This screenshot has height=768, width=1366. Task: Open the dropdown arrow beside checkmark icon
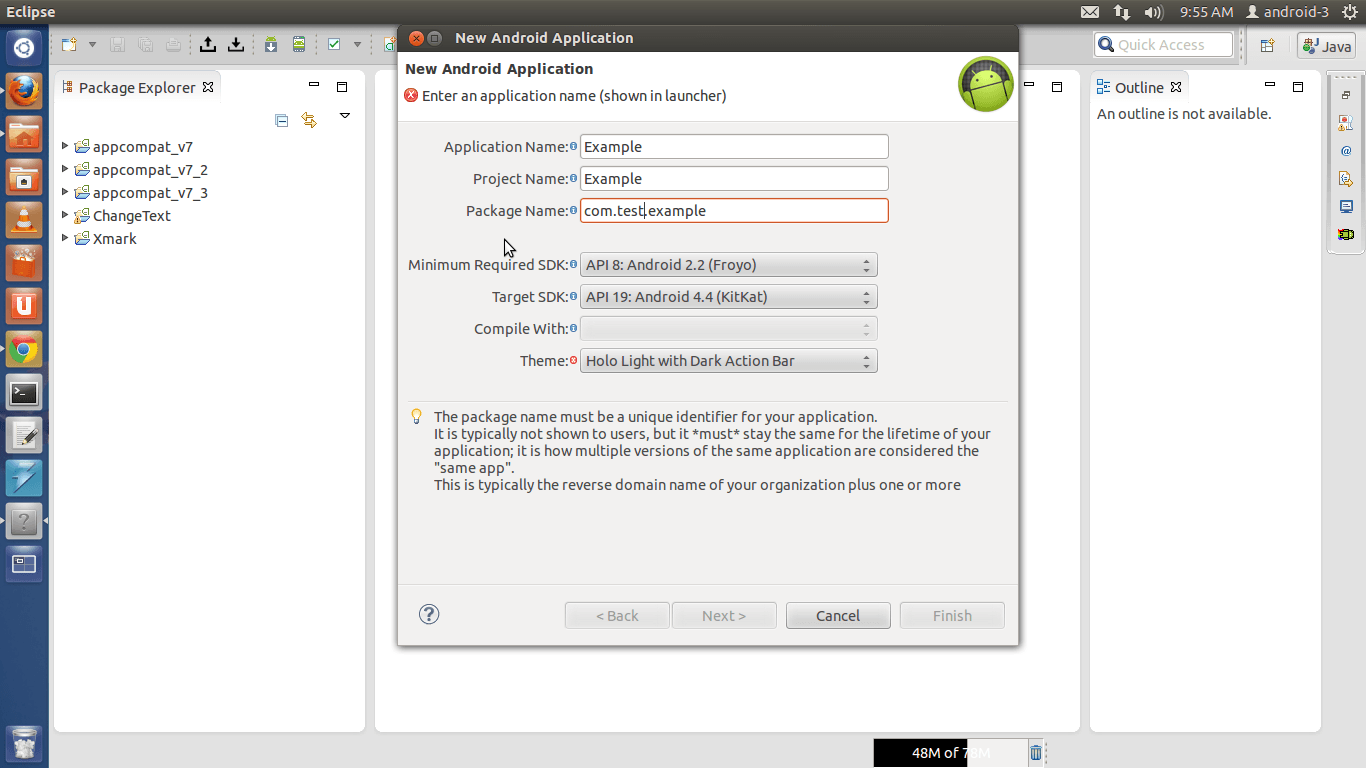357,45
